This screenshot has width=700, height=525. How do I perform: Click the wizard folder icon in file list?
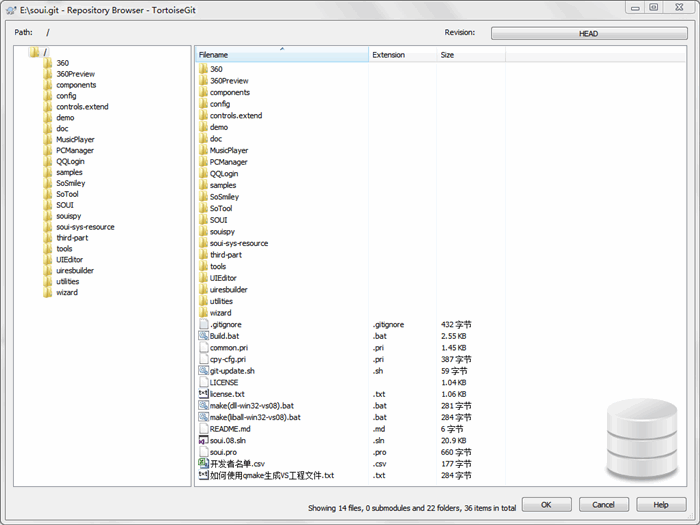pos(203,312)
